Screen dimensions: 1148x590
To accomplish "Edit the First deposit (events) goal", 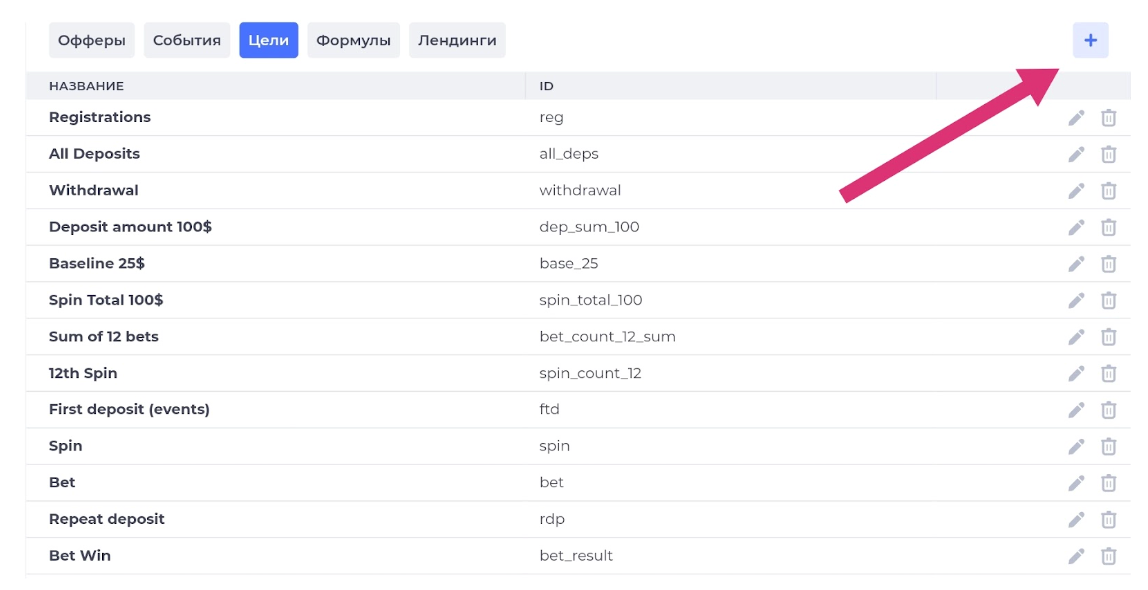I will click(x=1076, y=410).
